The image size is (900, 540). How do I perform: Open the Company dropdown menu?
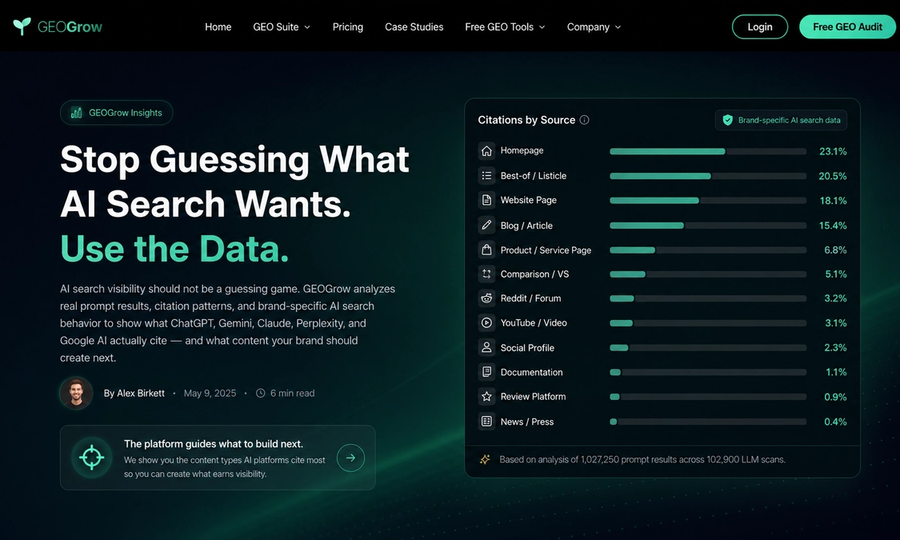click(593, 27)
